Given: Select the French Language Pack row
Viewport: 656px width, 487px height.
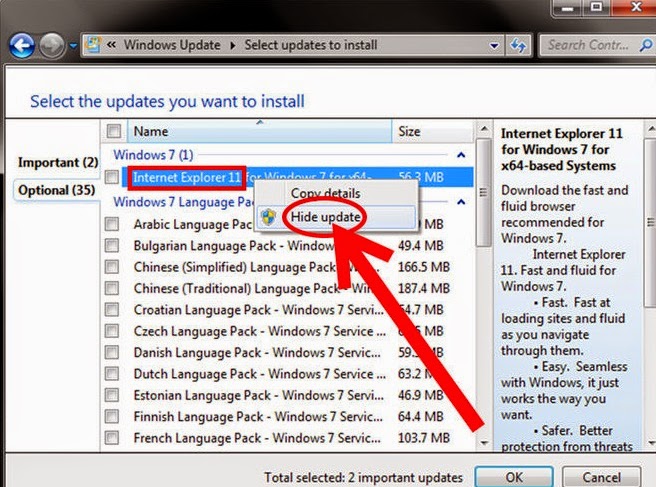Looking at the screenshot, I should point(289,438).
